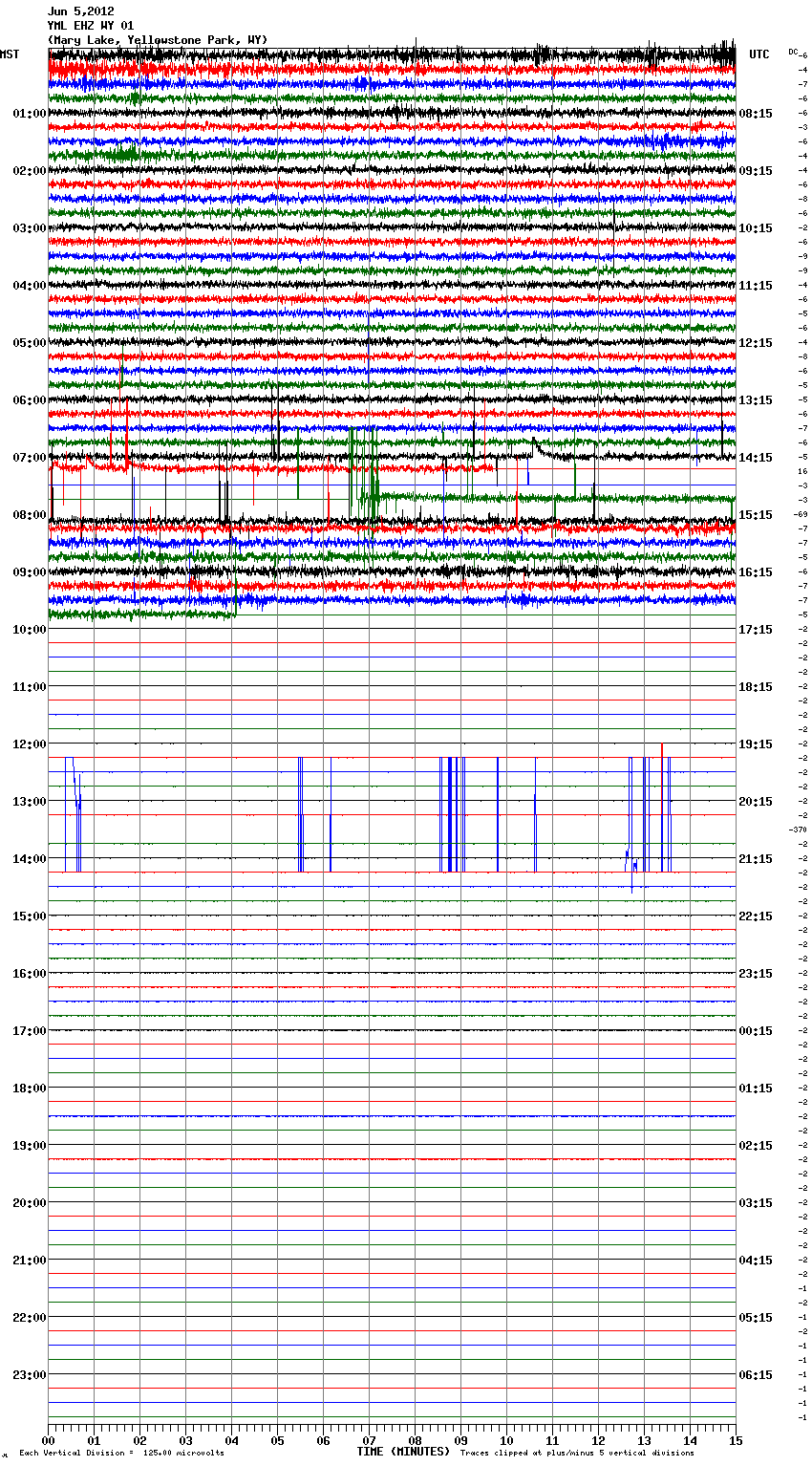
Task: Click the '-370' DC offset value
Action: tap(799, 830)
